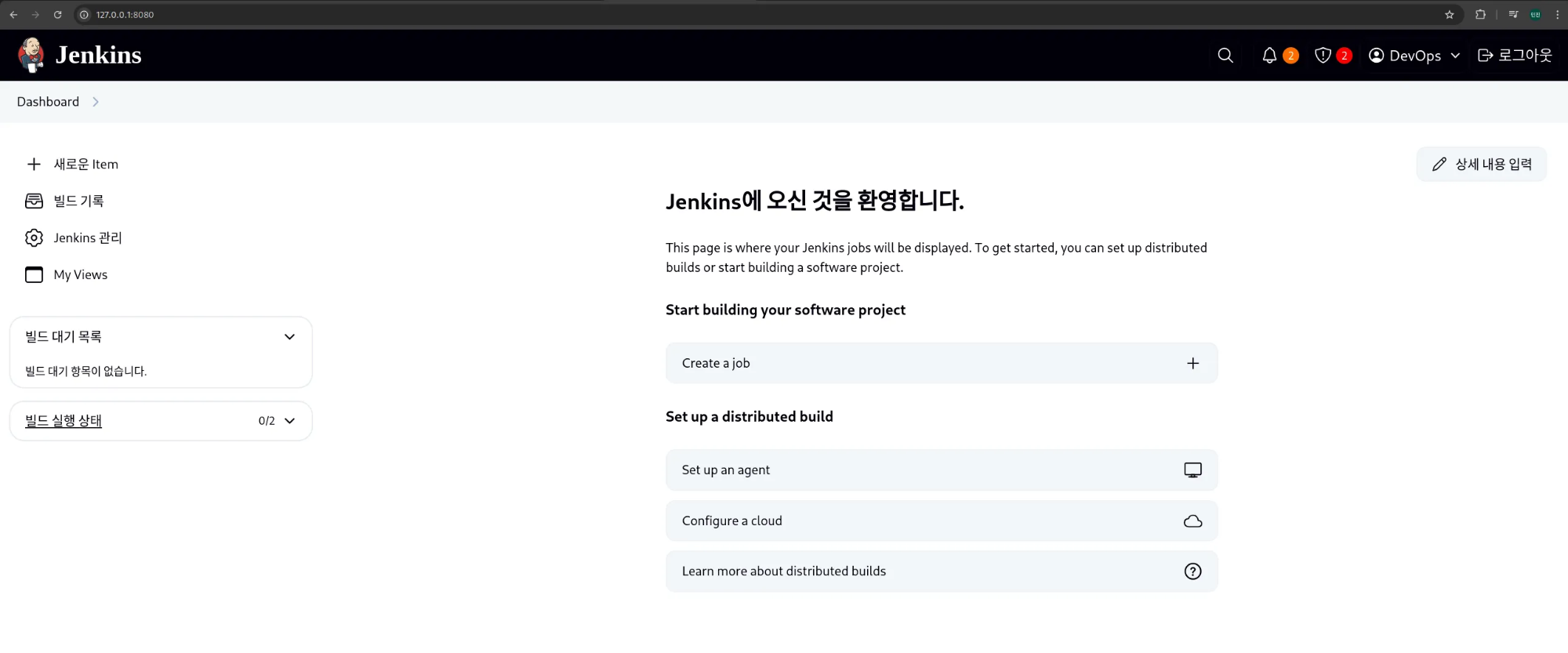Click the 상세 내용 입력 button
Screen dimensions: 1568x653
coord(1482,164)
